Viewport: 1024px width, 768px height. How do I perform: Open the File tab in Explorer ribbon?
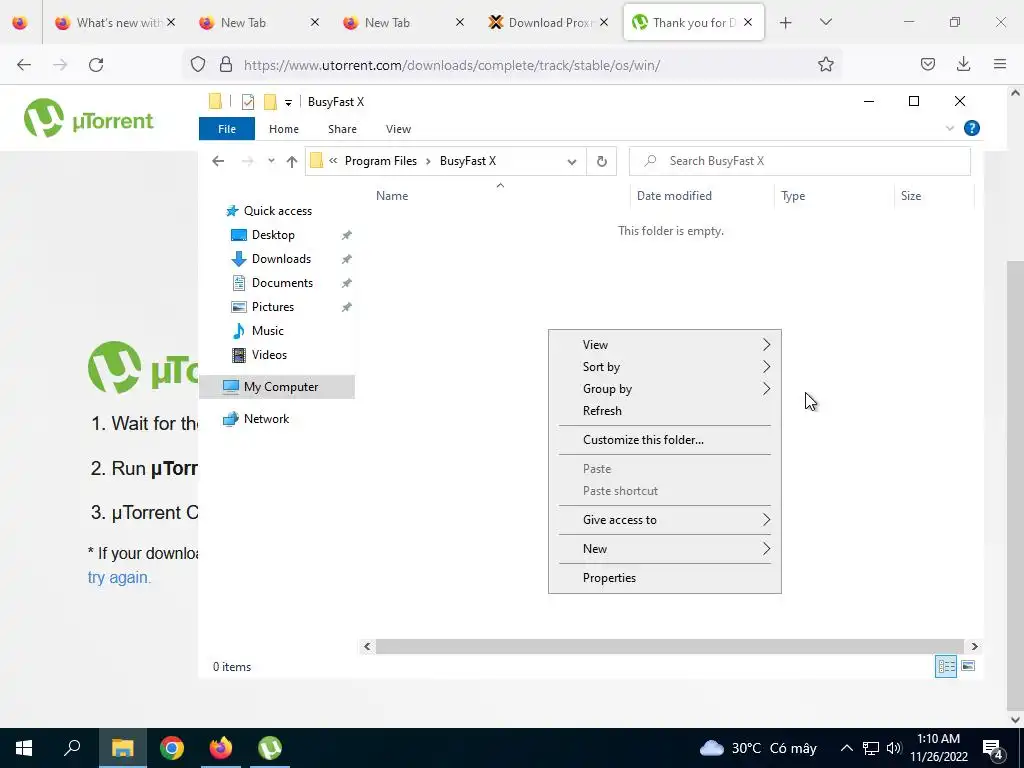click(227, 129)
